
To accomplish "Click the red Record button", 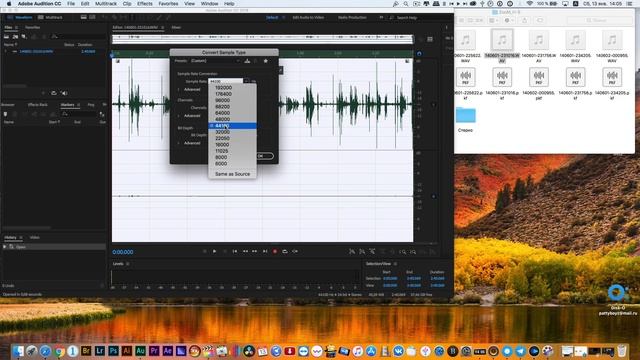I will click(275, 251).
